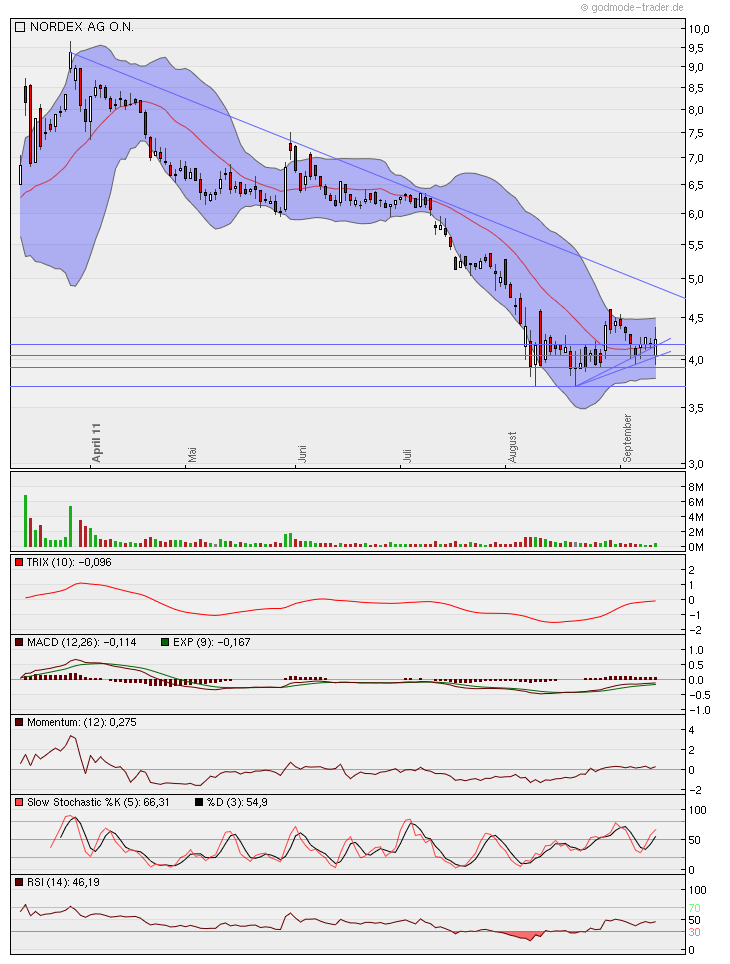This screenshot has height=964, width=730.
Task: Click the godmode-trader.de copyright text
Action: pos(632,7)
